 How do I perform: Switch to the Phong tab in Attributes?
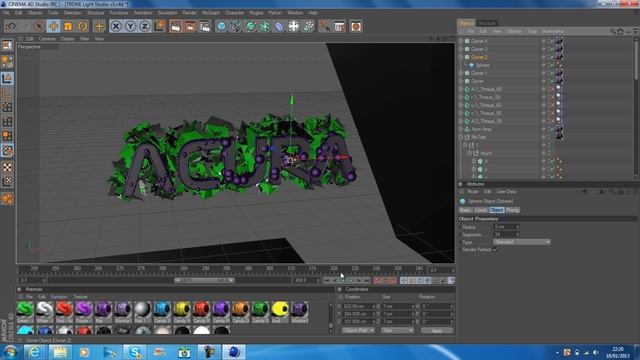(513, 210)
